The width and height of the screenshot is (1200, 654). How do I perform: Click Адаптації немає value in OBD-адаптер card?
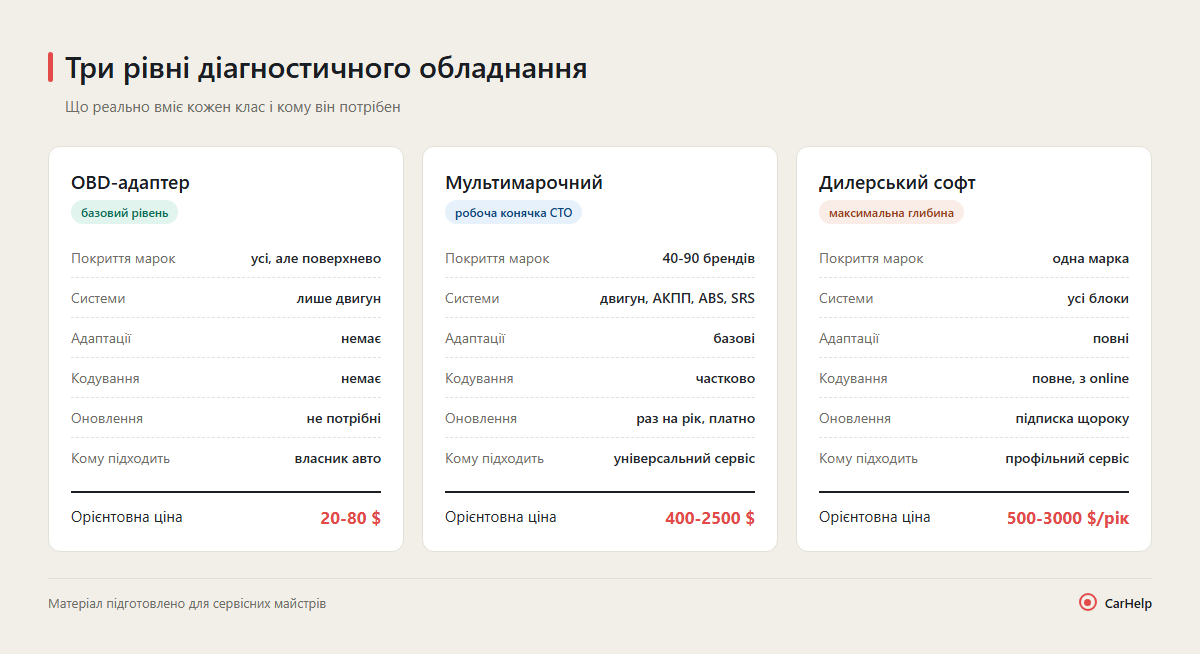[x=361, y=338]
